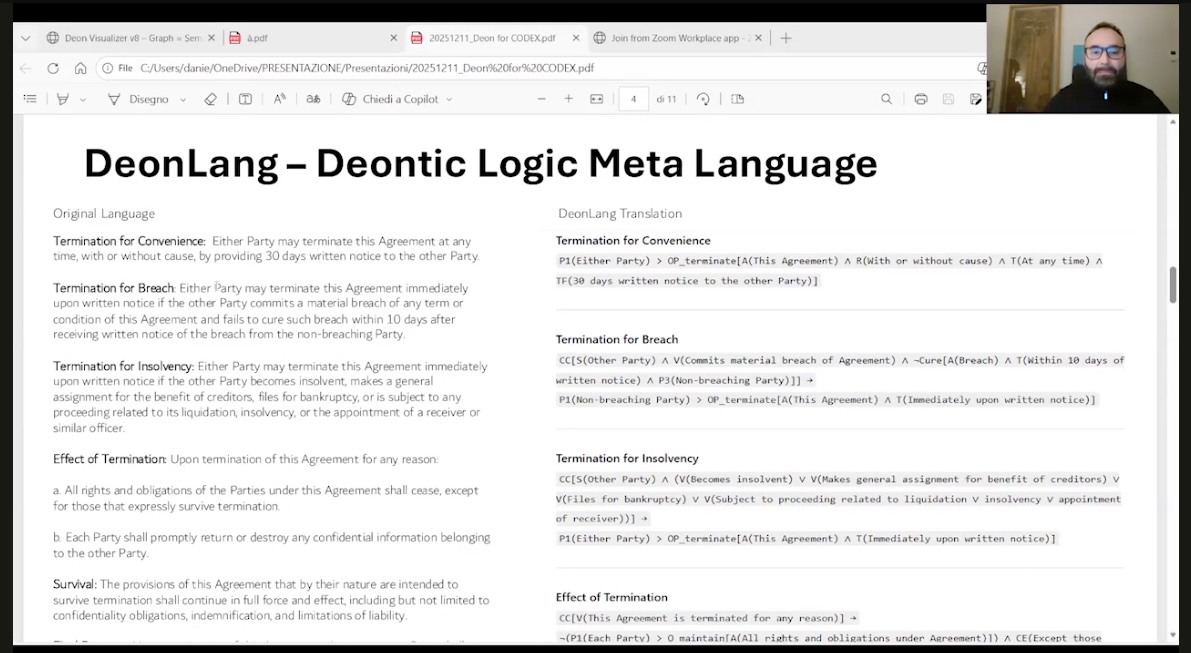
Task: Open the table of contents sidebar icon
Action: (x=30, y=99)
